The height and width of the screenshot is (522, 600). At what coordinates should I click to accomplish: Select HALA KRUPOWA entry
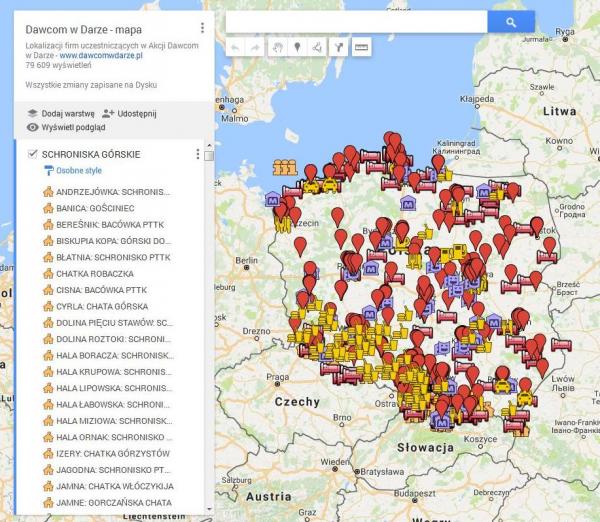click(114, 372)
